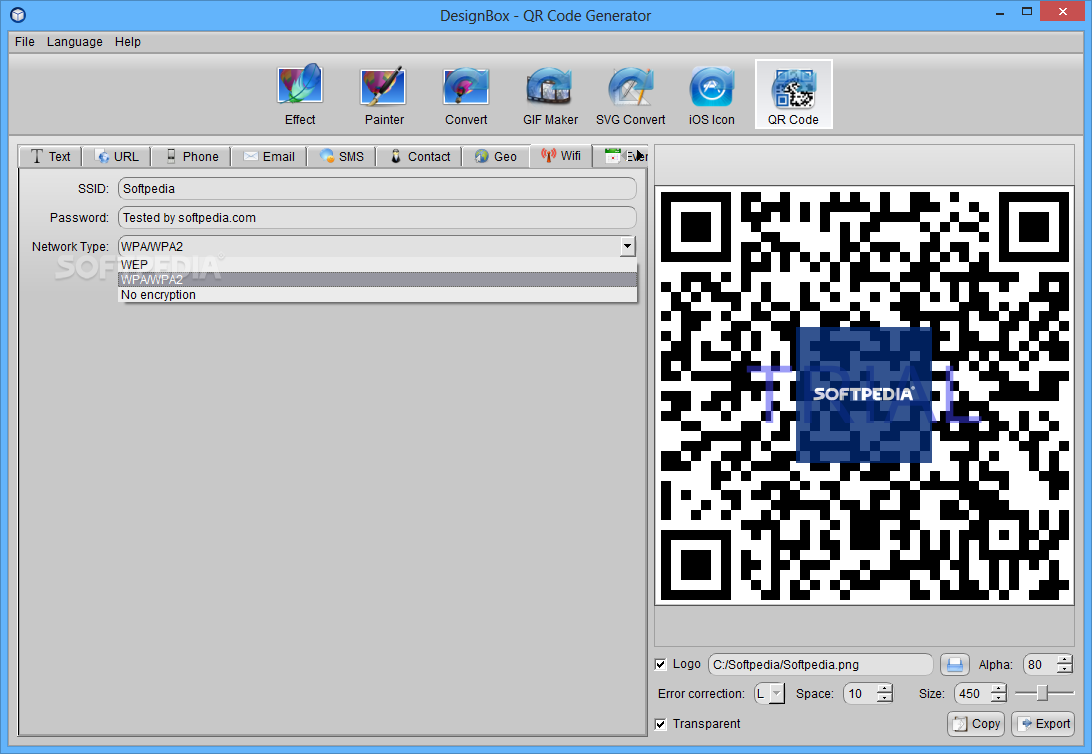
Task: Open the Language menu
Action: point(75,42)
